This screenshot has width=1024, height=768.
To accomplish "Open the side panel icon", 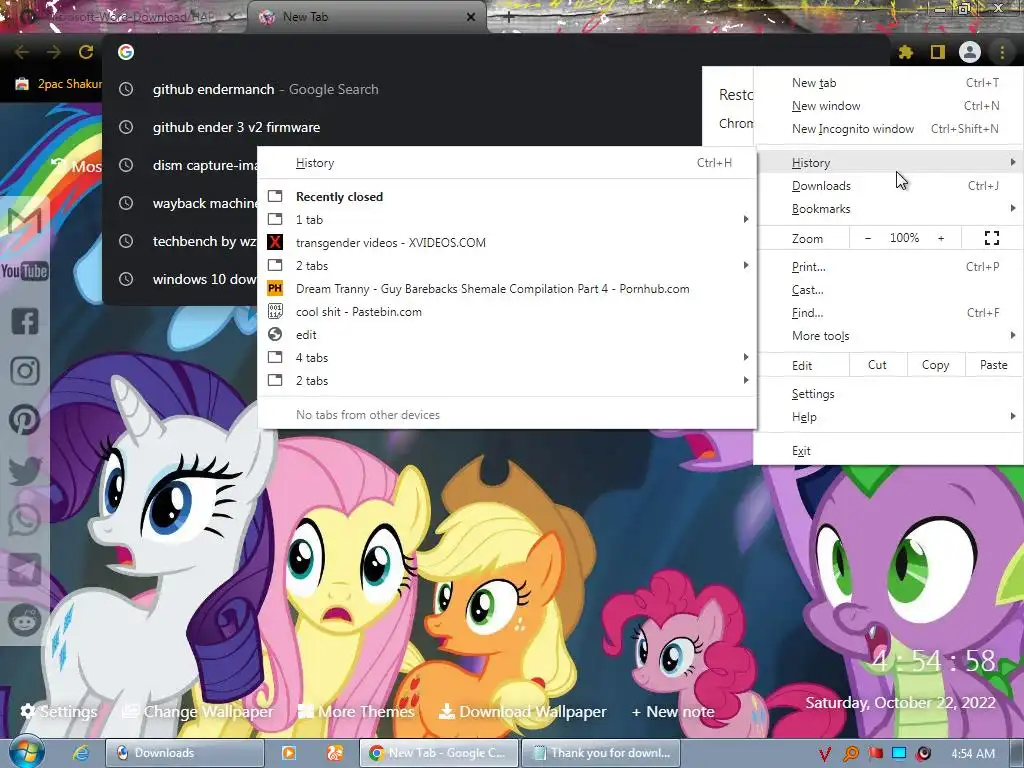I will [938, 52].
